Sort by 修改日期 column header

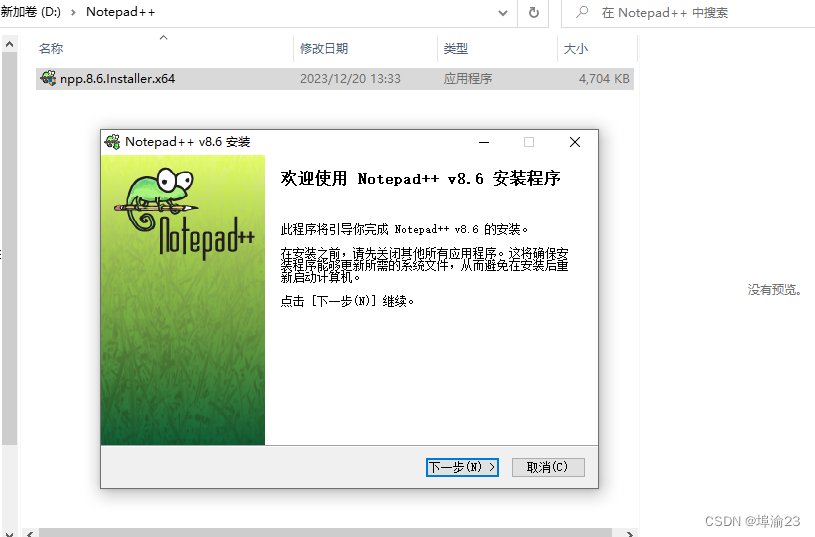(x=324, y=49)
